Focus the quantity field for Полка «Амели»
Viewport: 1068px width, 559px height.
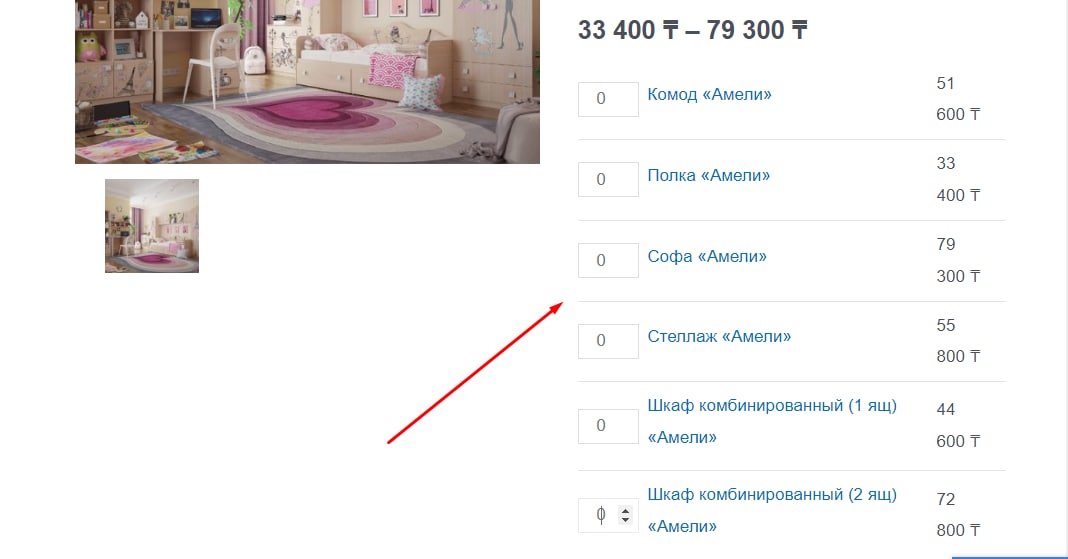pos(608,179)
